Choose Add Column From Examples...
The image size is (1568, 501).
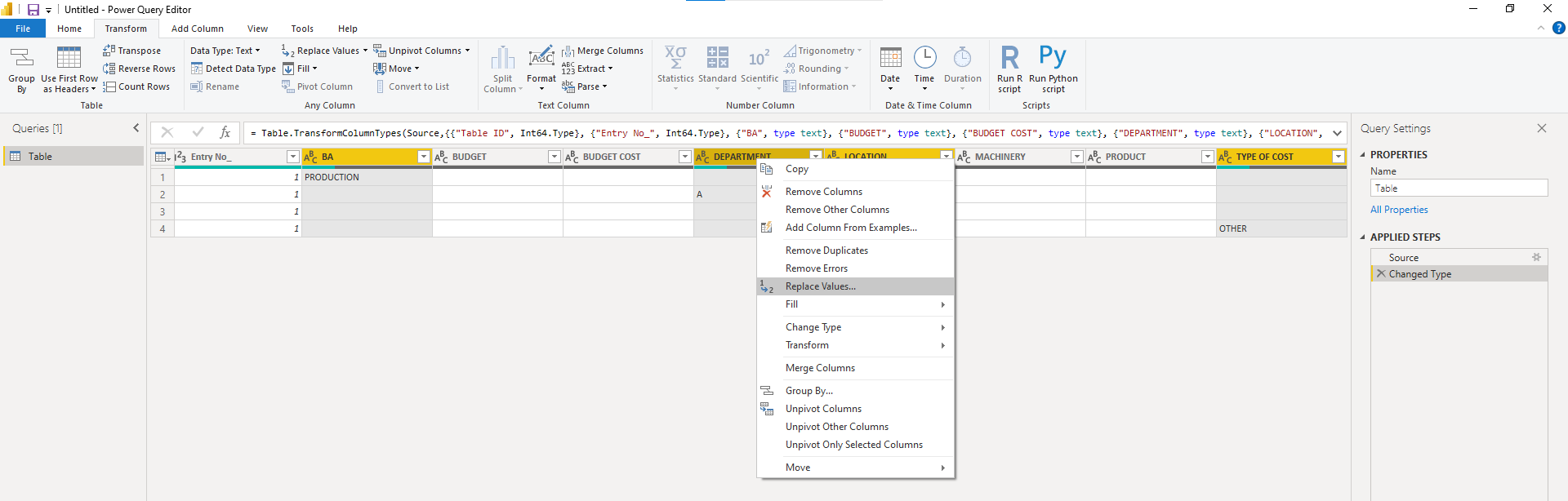pyautogui.click(x=855, y=228)
